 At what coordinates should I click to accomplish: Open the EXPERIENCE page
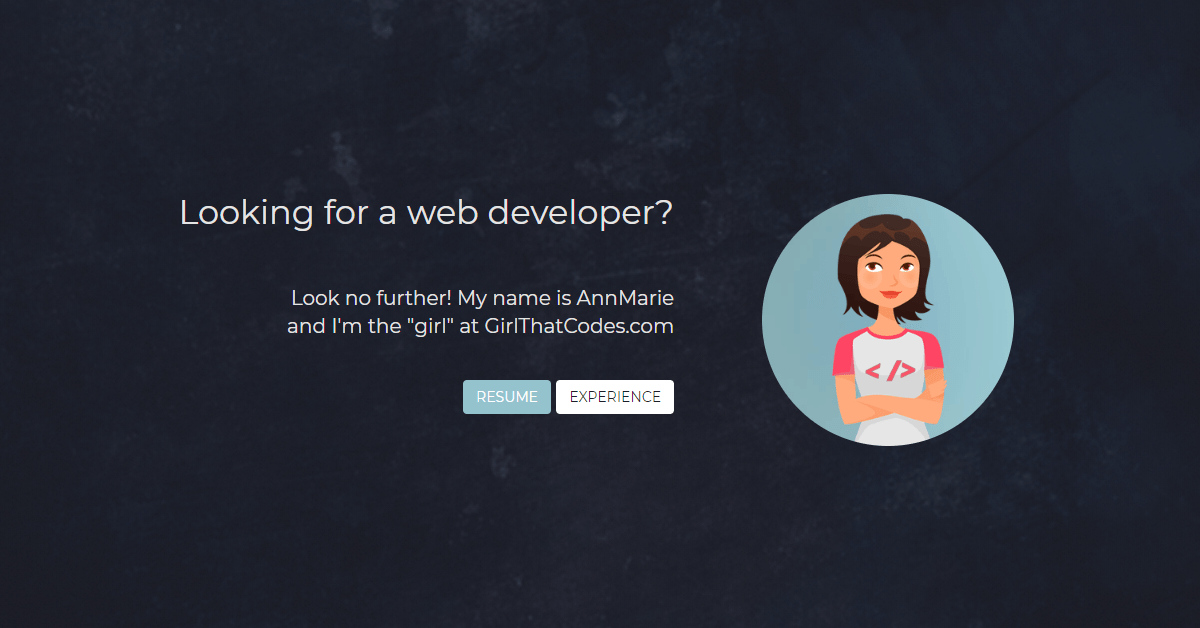tap(614, 396)
